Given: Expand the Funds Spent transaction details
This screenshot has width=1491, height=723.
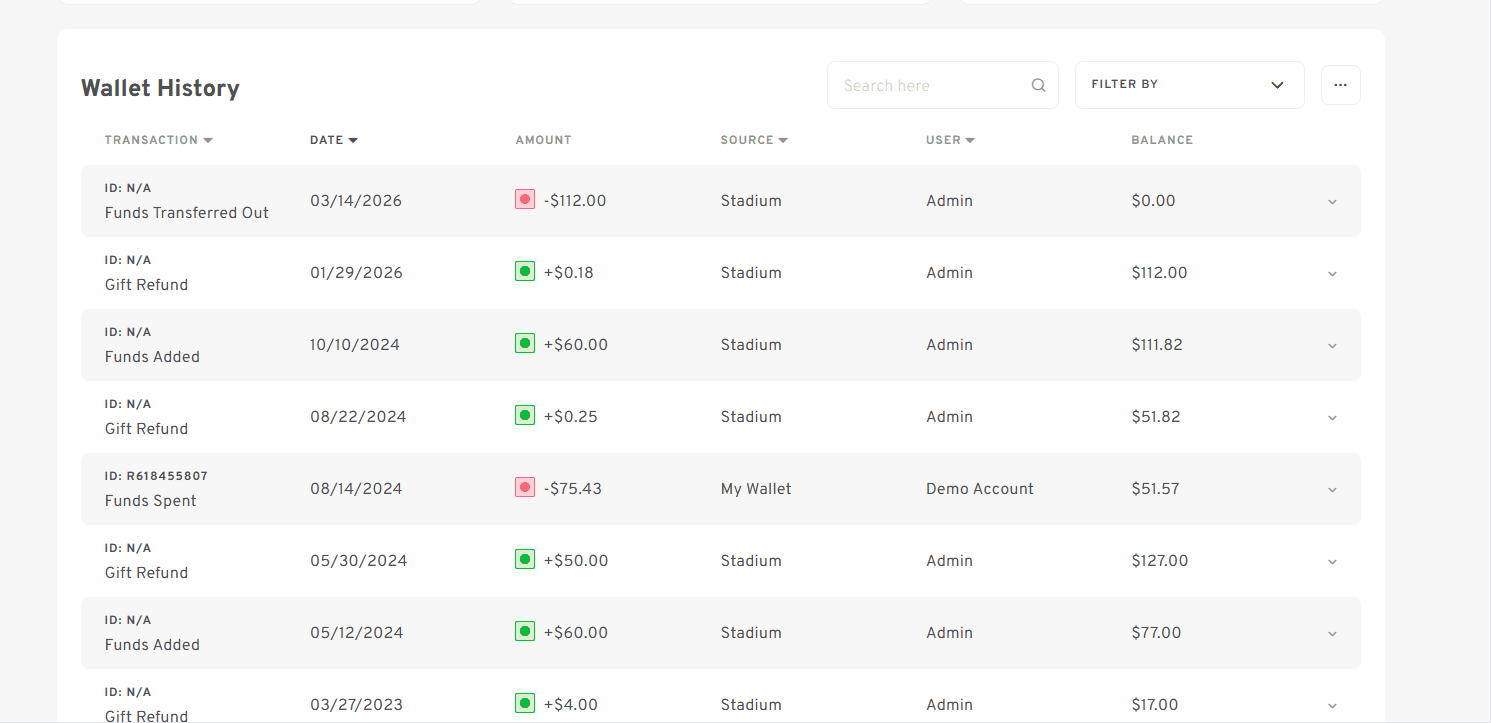Looking at the screenshot, I should [1331, 489].
